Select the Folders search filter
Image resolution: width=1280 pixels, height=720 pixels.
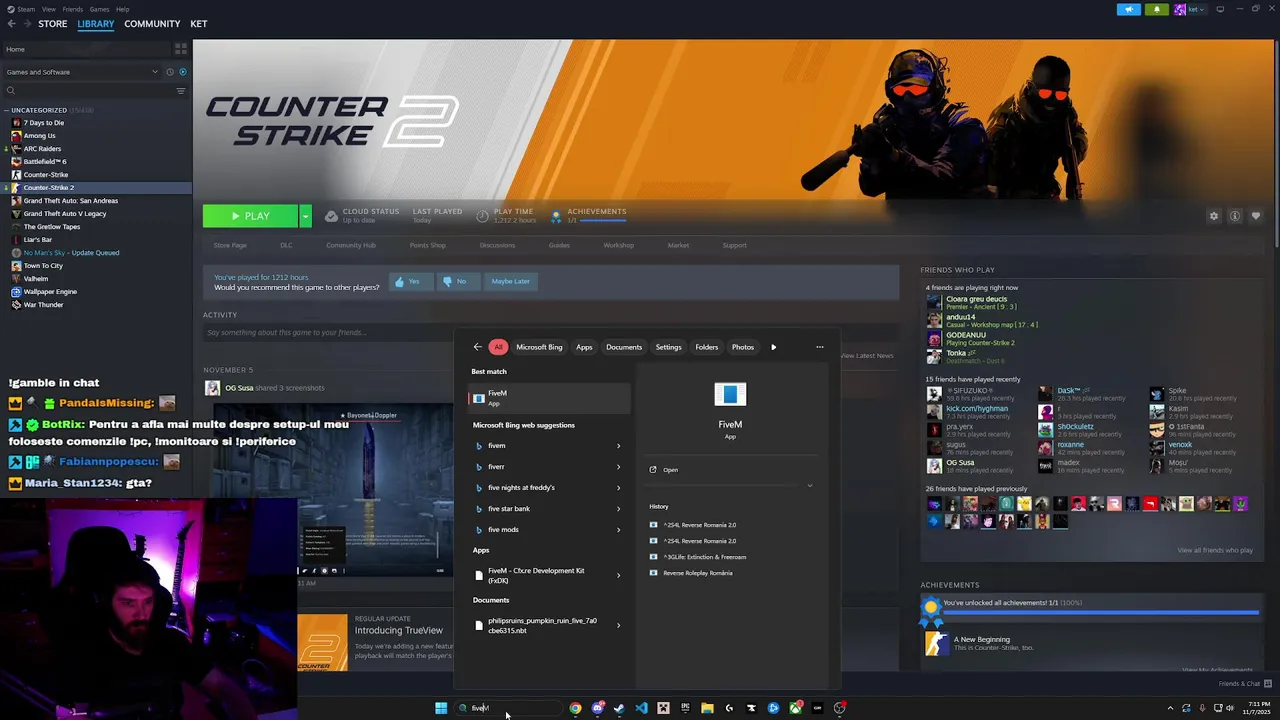point(707,347)
